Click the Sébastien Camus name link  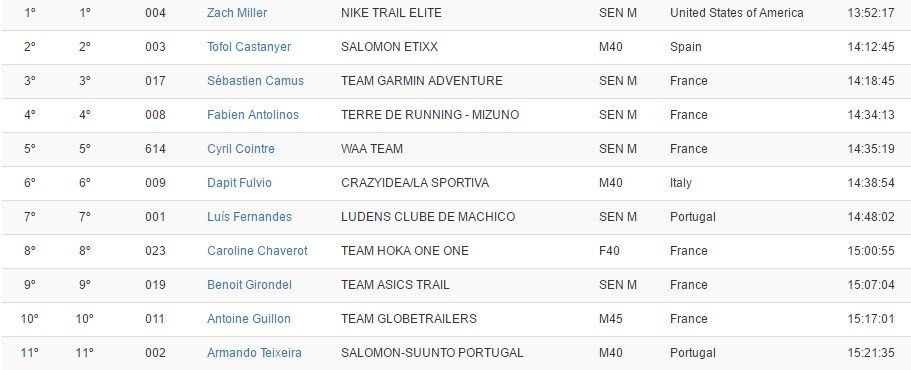[255, 81]
